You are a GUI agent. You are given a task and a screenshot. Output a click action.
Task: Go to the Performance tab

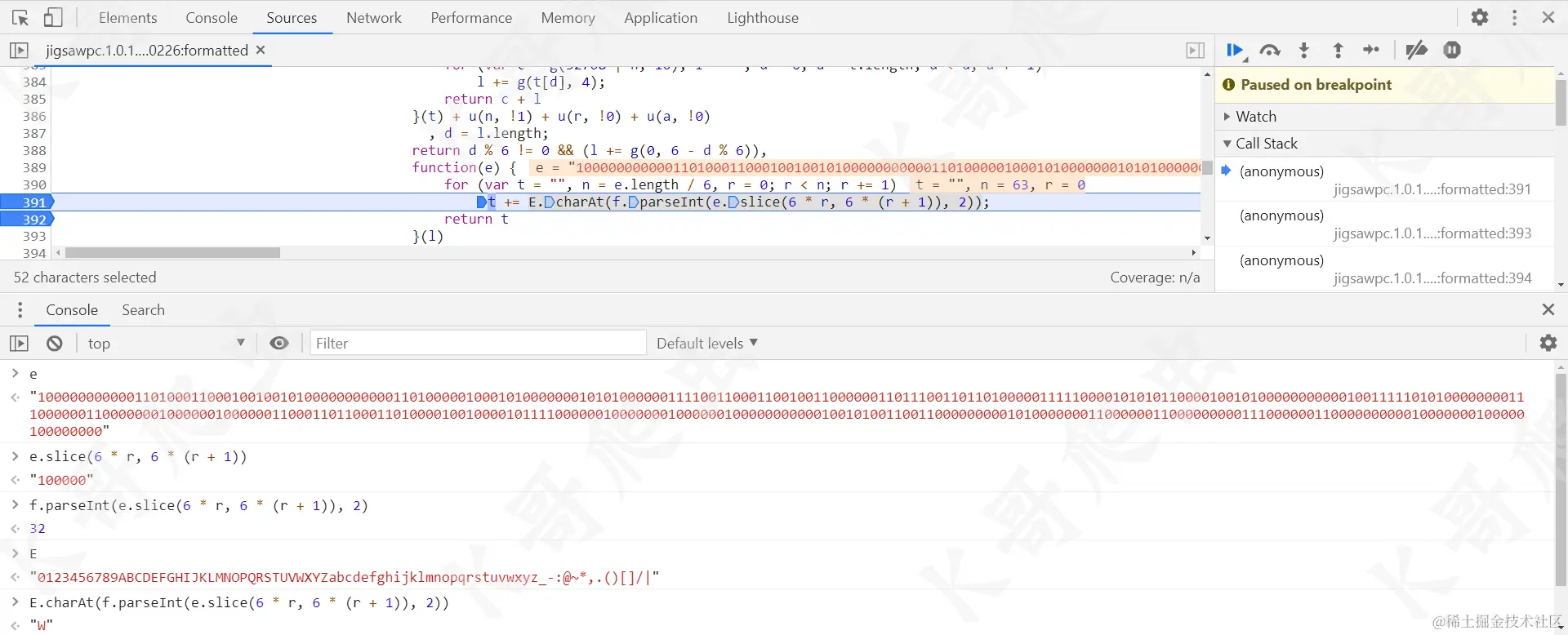point(471,17)
